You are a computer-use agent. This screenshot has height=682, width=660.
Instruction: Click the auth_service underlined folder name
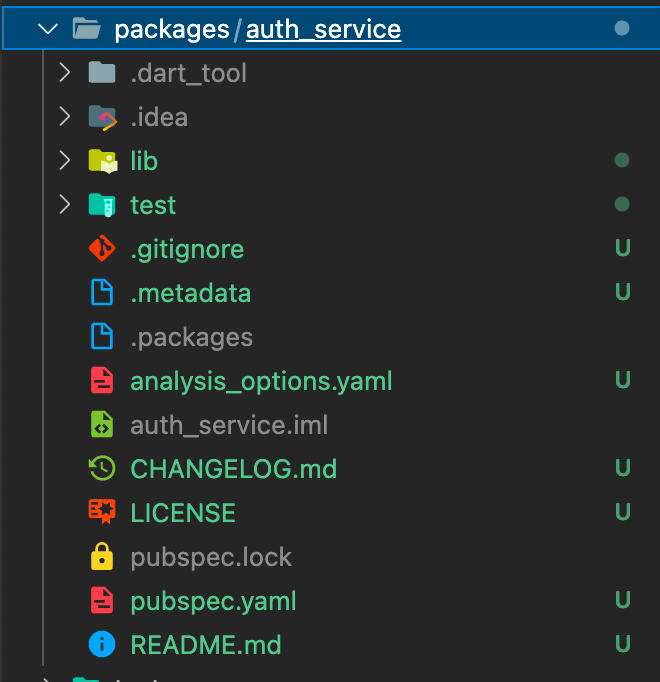(323, 30)
